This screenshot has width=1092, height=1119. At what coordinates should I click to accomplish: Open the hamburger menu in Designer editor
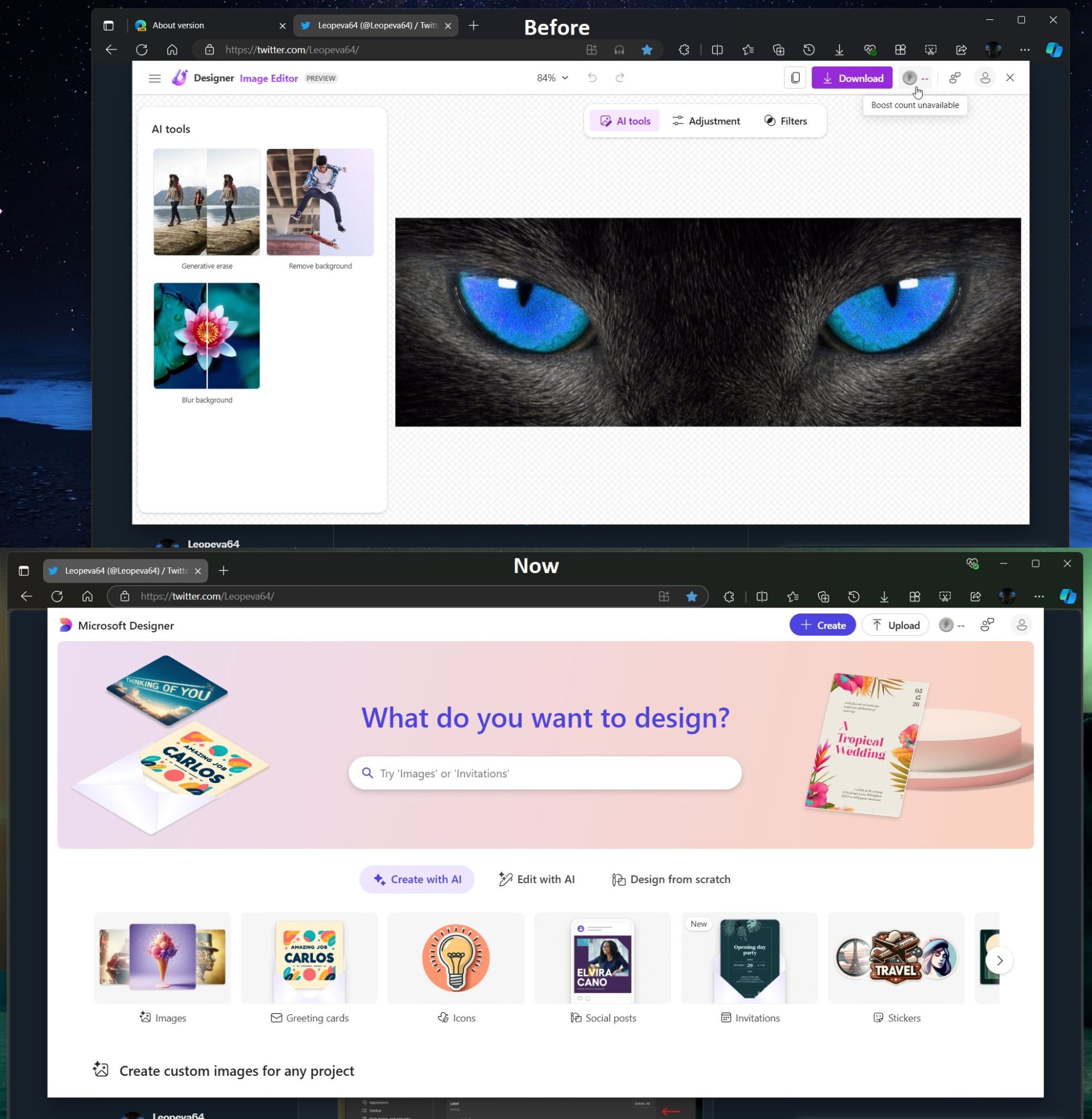tap(155, 77)
